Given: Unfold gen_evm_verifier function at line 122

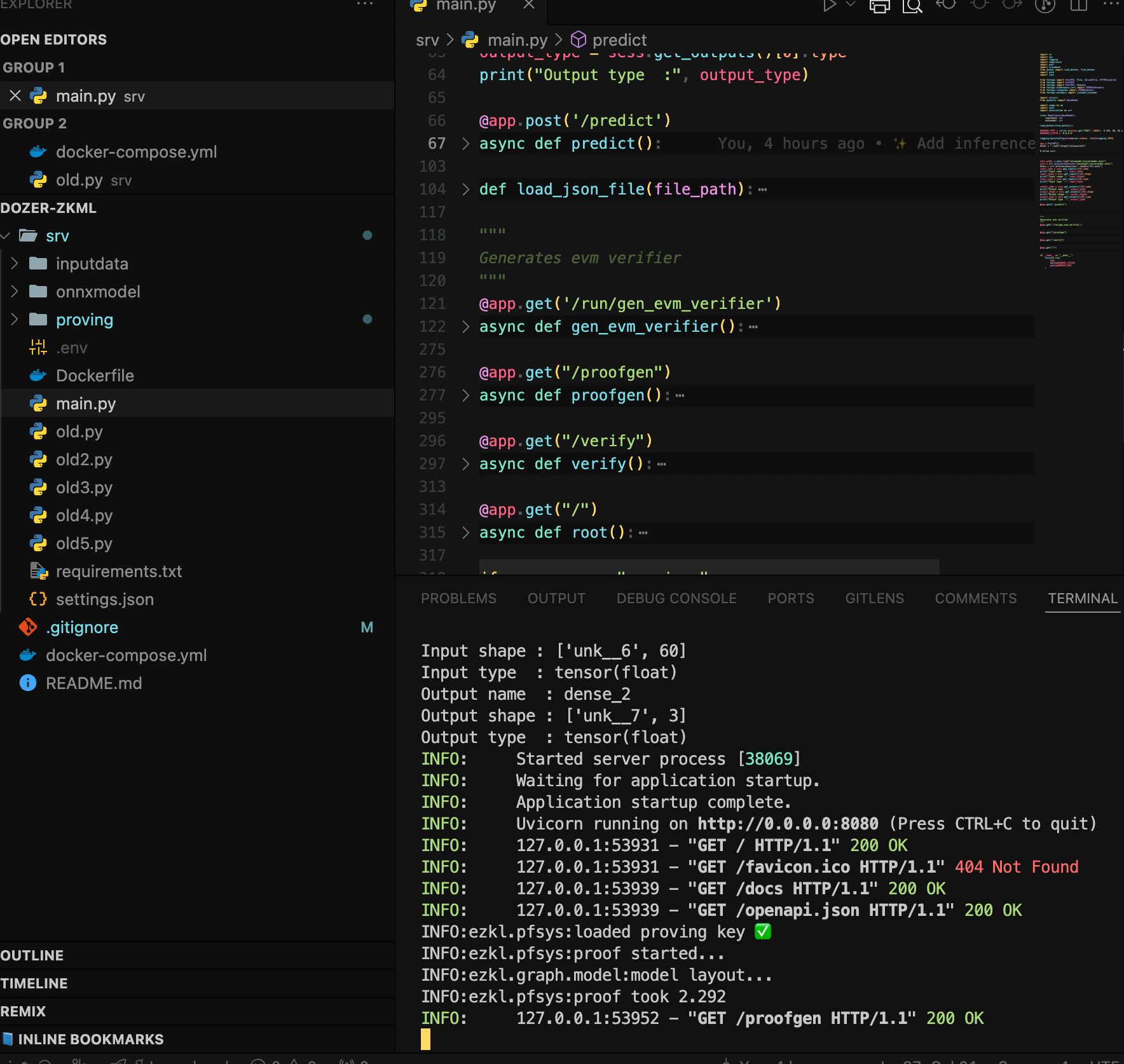Looking at the screenshot, I should tap(465, 327).
